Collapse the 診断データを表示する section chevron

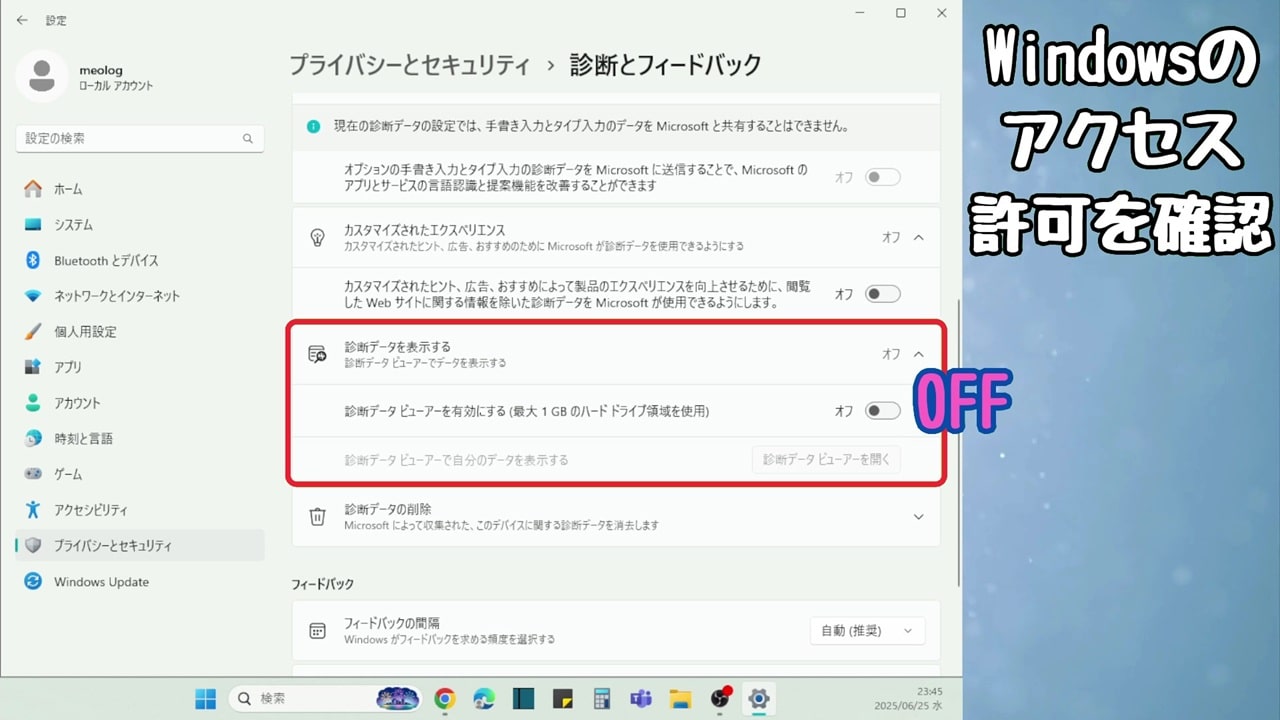pos(919,354)
